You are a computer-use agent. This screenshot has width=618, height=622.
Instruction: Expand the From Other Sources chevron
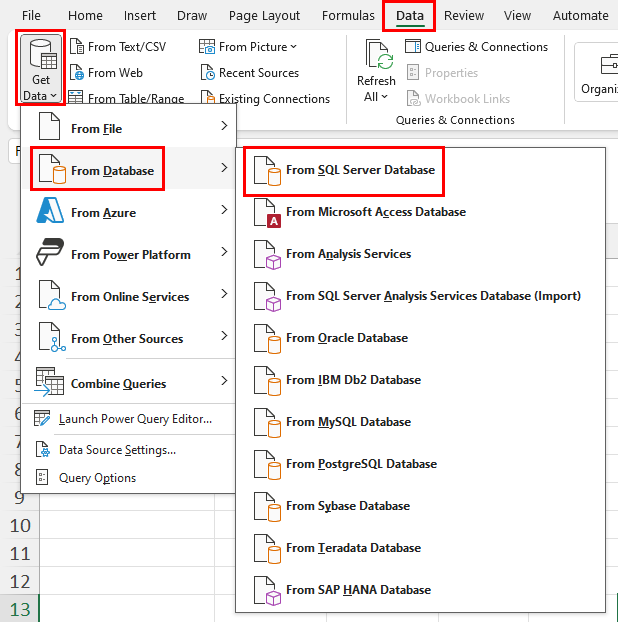(224, 336)
